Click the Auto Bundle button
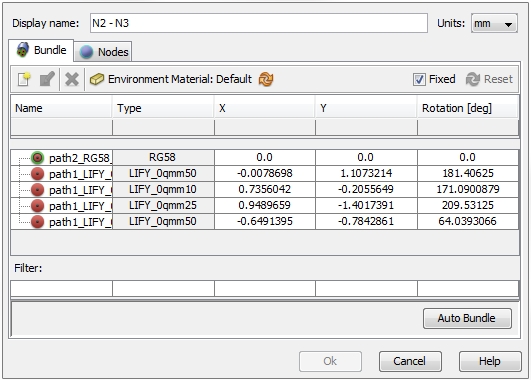 pos(467,318)
